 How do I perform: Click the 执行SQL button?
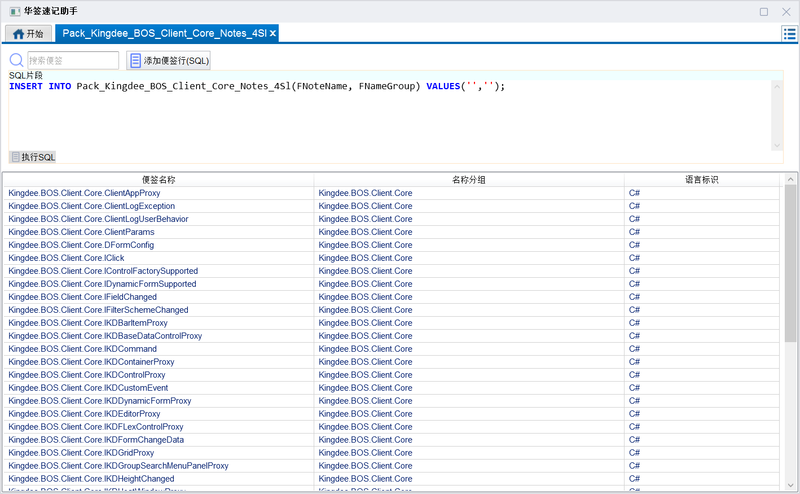coord(33,157)
